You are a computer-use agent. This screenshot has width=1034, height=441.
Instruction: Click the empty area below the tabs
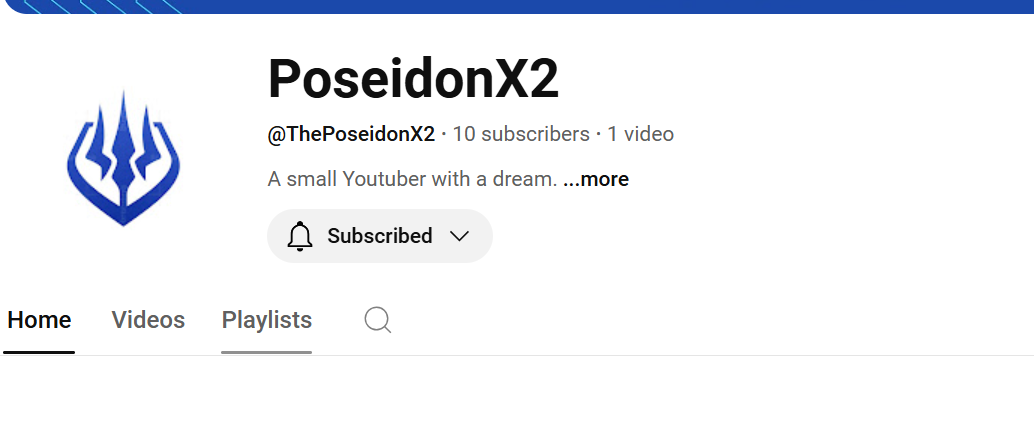coord(517,399)
